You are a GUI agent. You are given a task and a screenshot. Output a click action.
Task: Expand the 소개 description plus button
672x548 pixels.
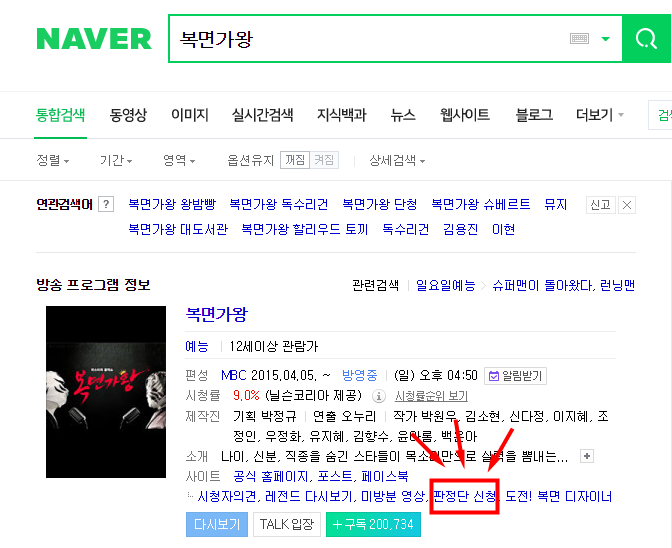pyautogui.click(x=587, y=456)
